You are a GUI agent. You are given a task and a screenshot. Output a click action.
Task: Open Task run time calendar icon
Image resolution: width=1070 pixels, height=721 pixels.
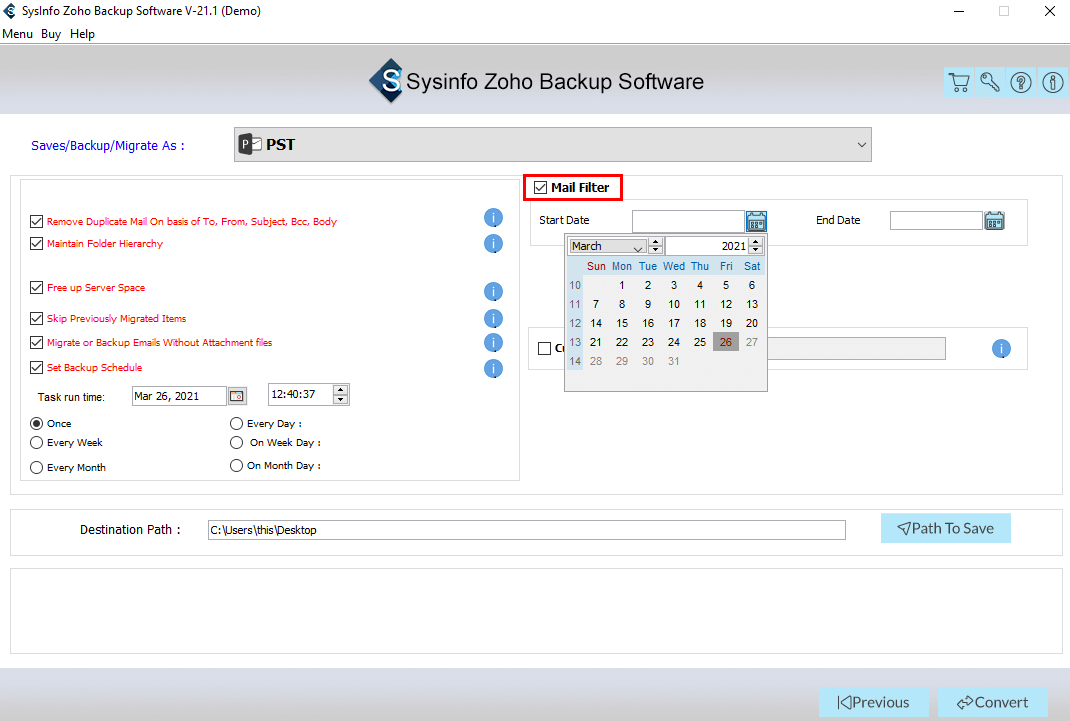(237, 396)
